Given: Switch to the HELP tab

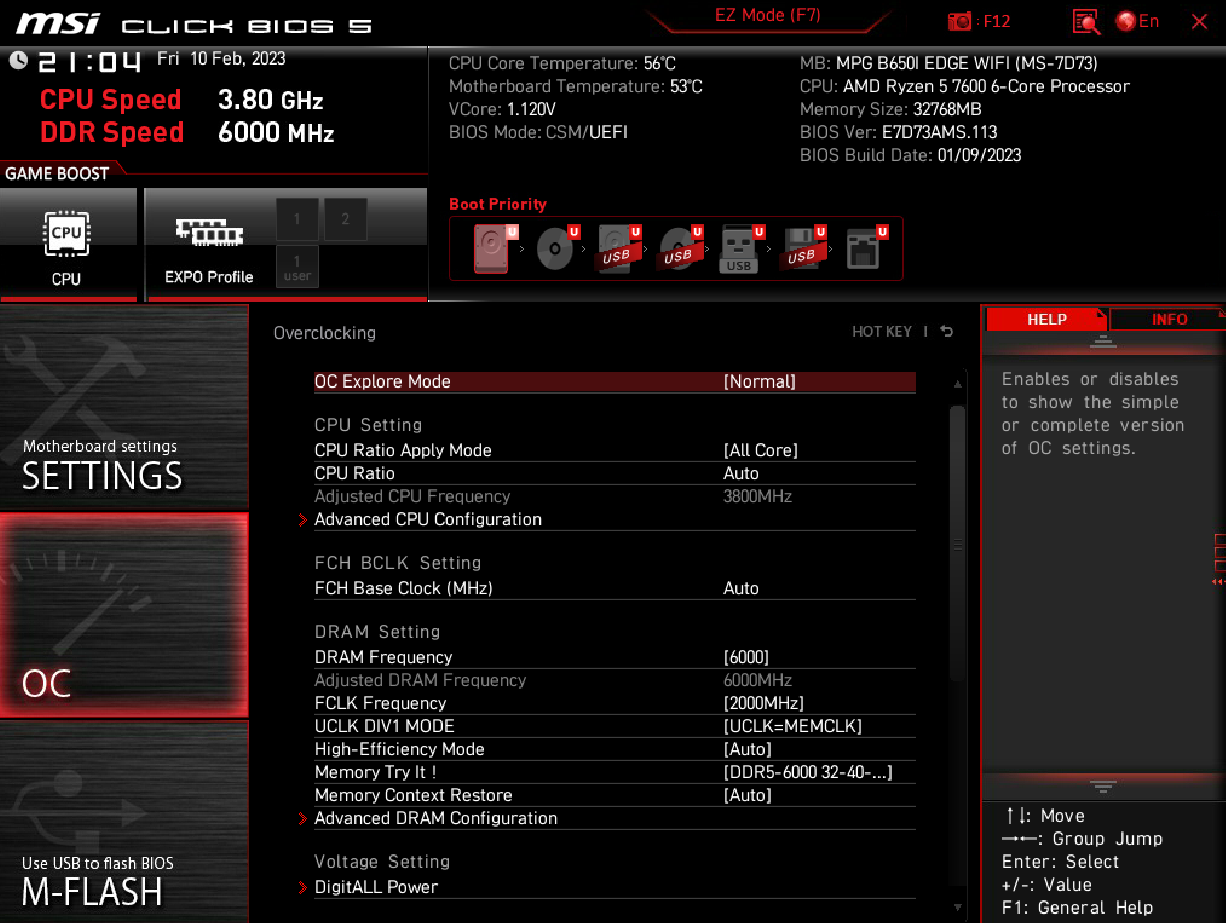Looking at the screenshot, I should pyautogui.click(x=1046, y=319).
